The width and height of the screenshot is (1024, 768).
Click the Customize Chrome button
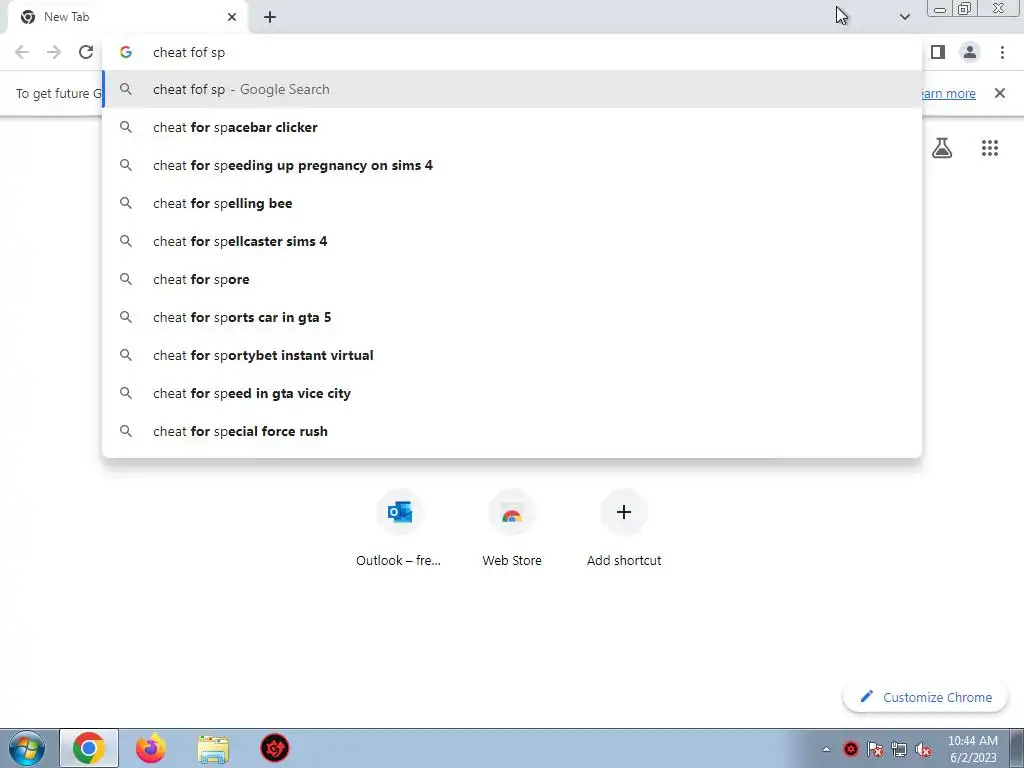click(925, 697)
